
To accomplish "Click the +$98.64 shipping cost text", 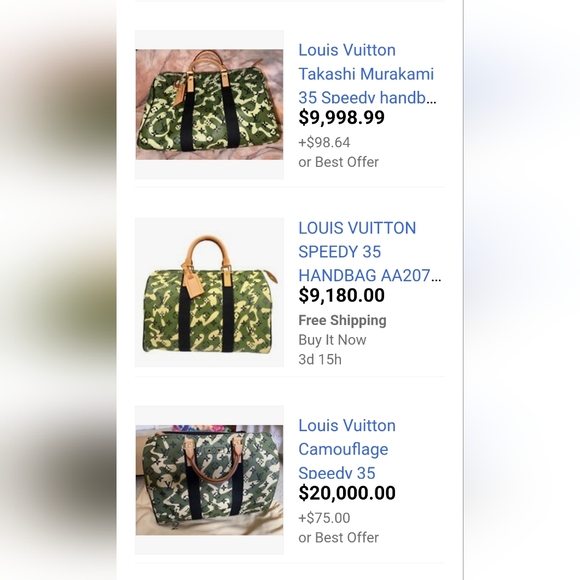I will click(x=324, y=142).
